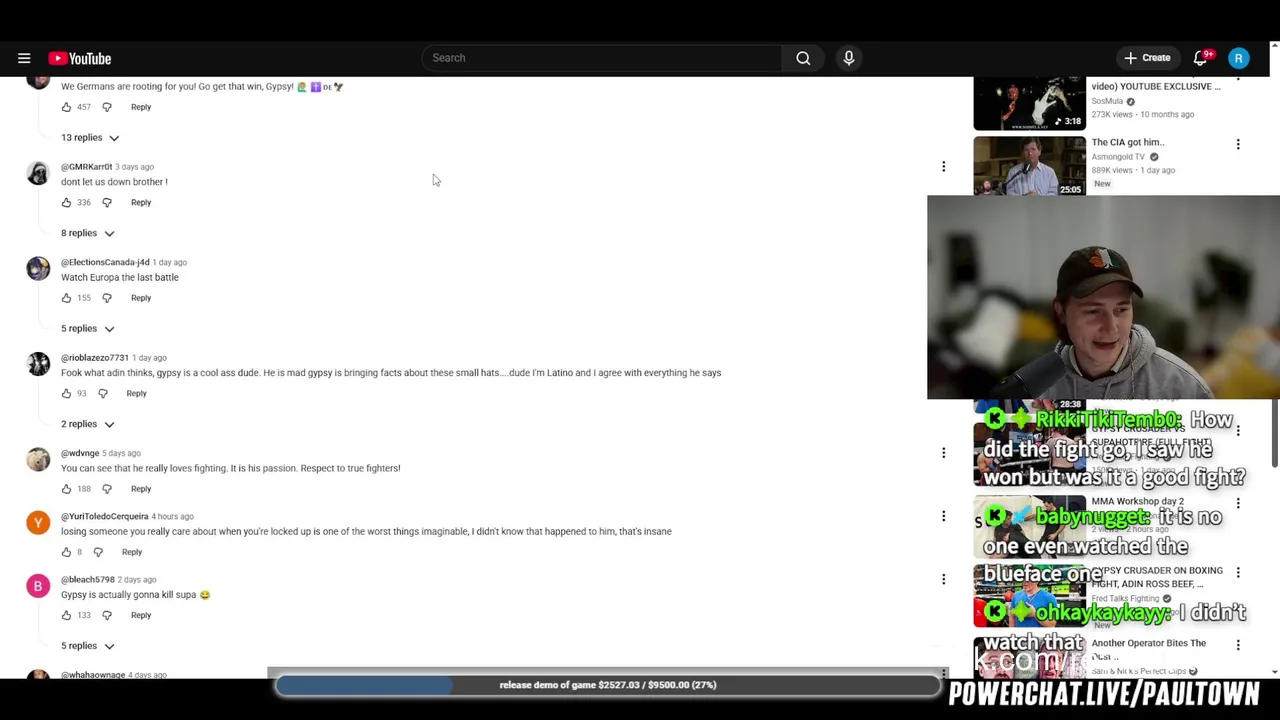This screenshot has width=1280, height=720.
Task: Open @wdvnge channel link
Action: coord(80,453)
